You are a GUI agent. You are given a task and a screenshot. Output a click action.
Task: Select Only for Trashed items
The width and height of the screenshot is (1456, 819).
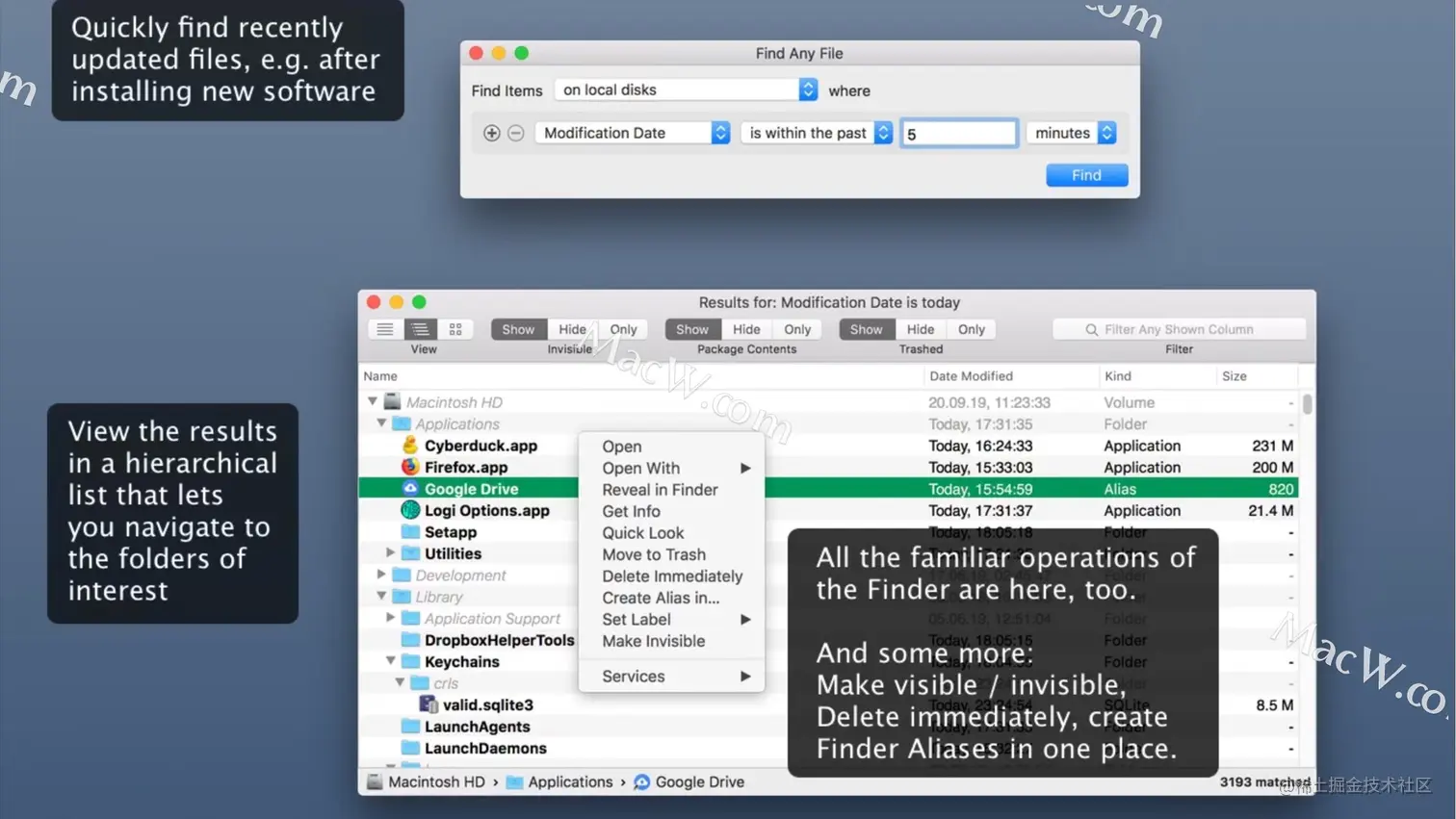[972, 329]
